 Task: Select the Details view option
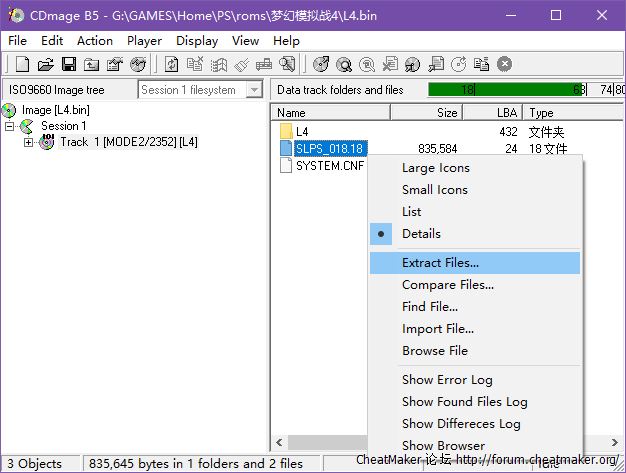[421, 233]
